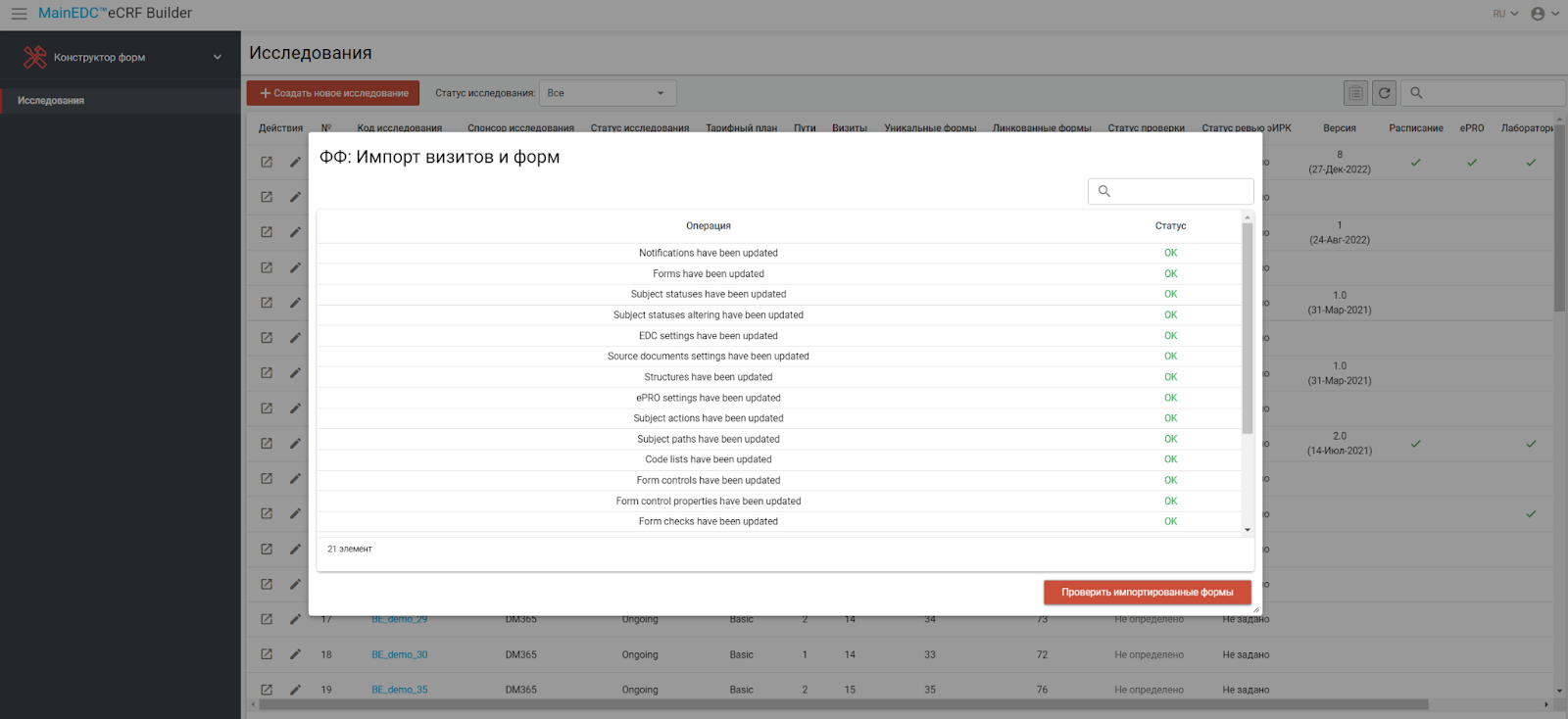Click the dialog scrollbar down arrow

(x=1248, y=530)
